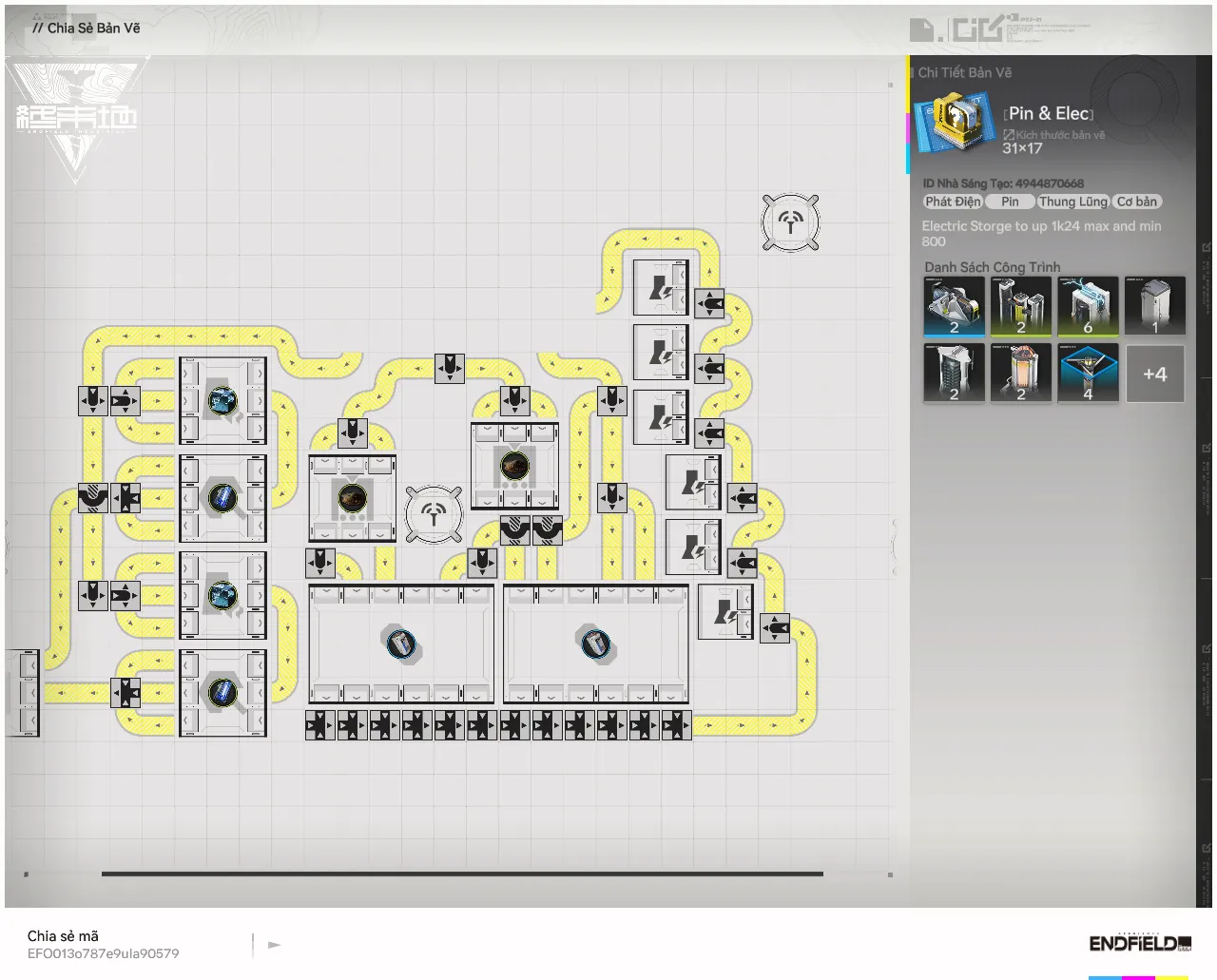Select the relay tower above the generator column

[790, 223]
